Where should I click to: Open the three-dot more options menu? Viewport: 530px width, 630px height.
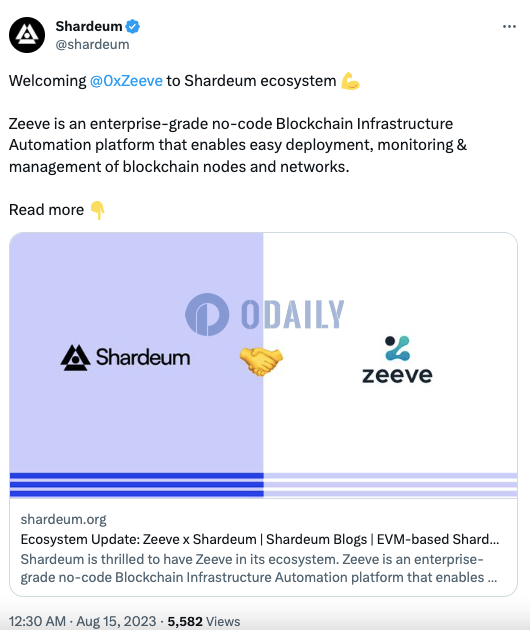pos(509,27)
